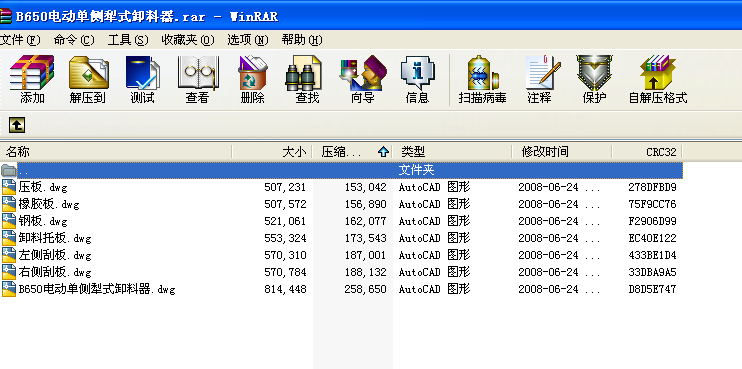The image size is (742, 369).
Task: Open the 查找 (Find) binoculars tool
Action: coord(303,72)
